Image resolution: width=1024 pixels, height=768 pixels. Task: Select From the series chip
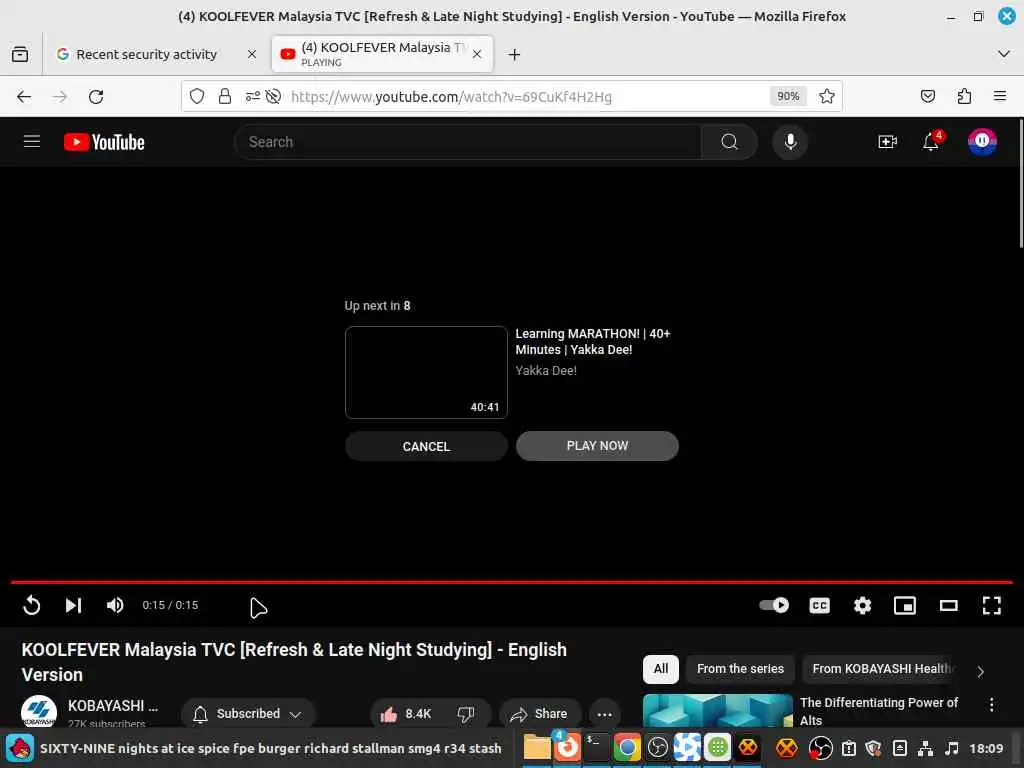(x=740, y=669)
